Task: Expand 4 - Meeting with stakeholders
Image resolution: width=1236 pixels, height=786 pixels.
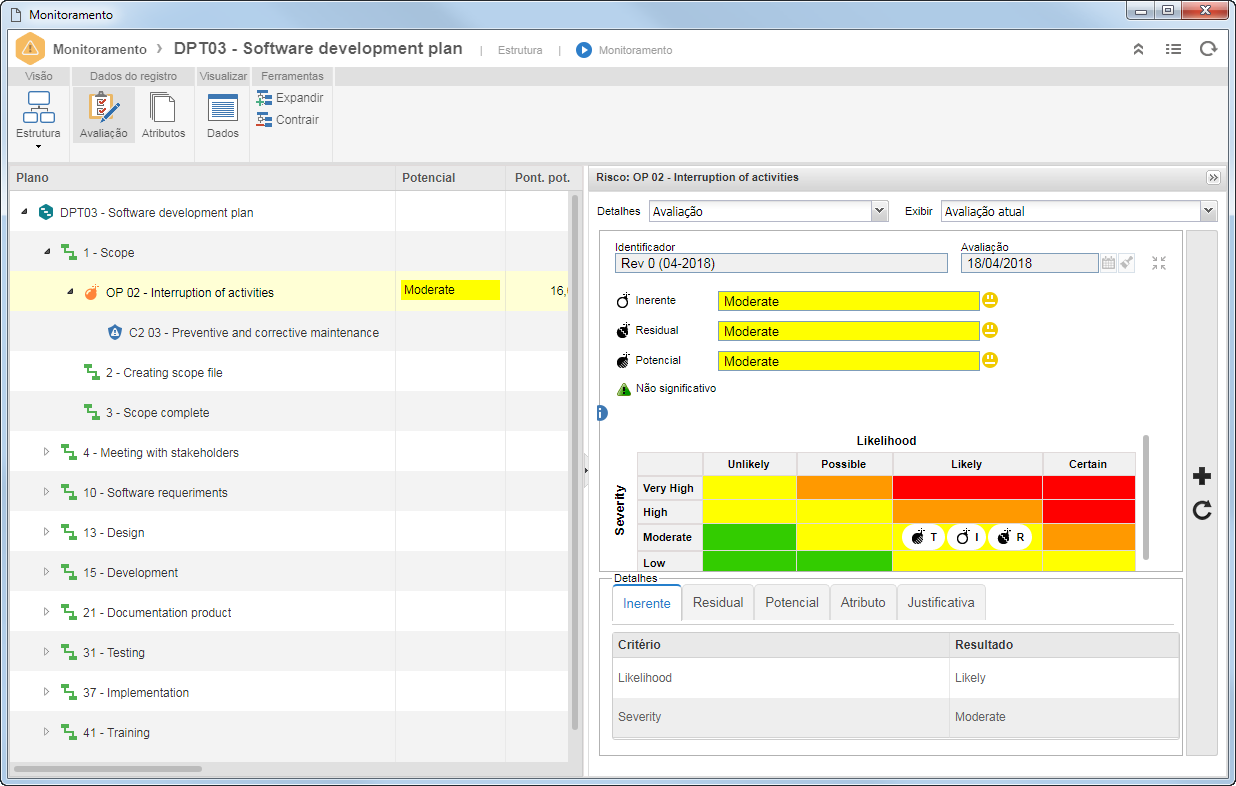Action: 46,452
